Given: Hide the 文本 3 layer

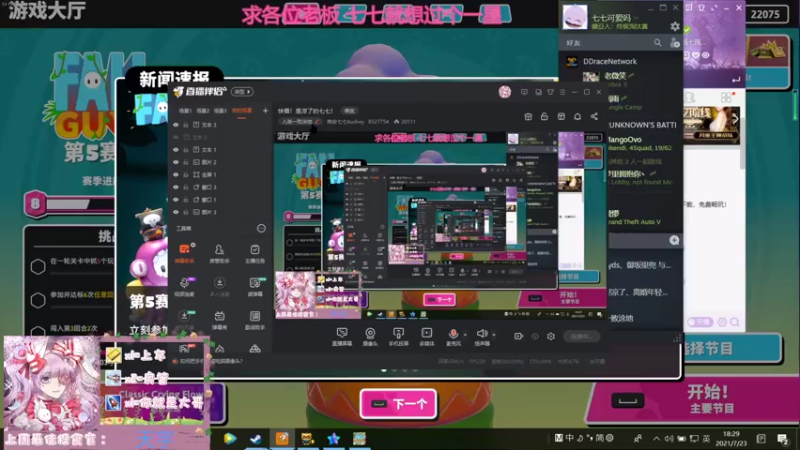Looking at the screenshot, I should pyautogui.click(x=176, y=124).
